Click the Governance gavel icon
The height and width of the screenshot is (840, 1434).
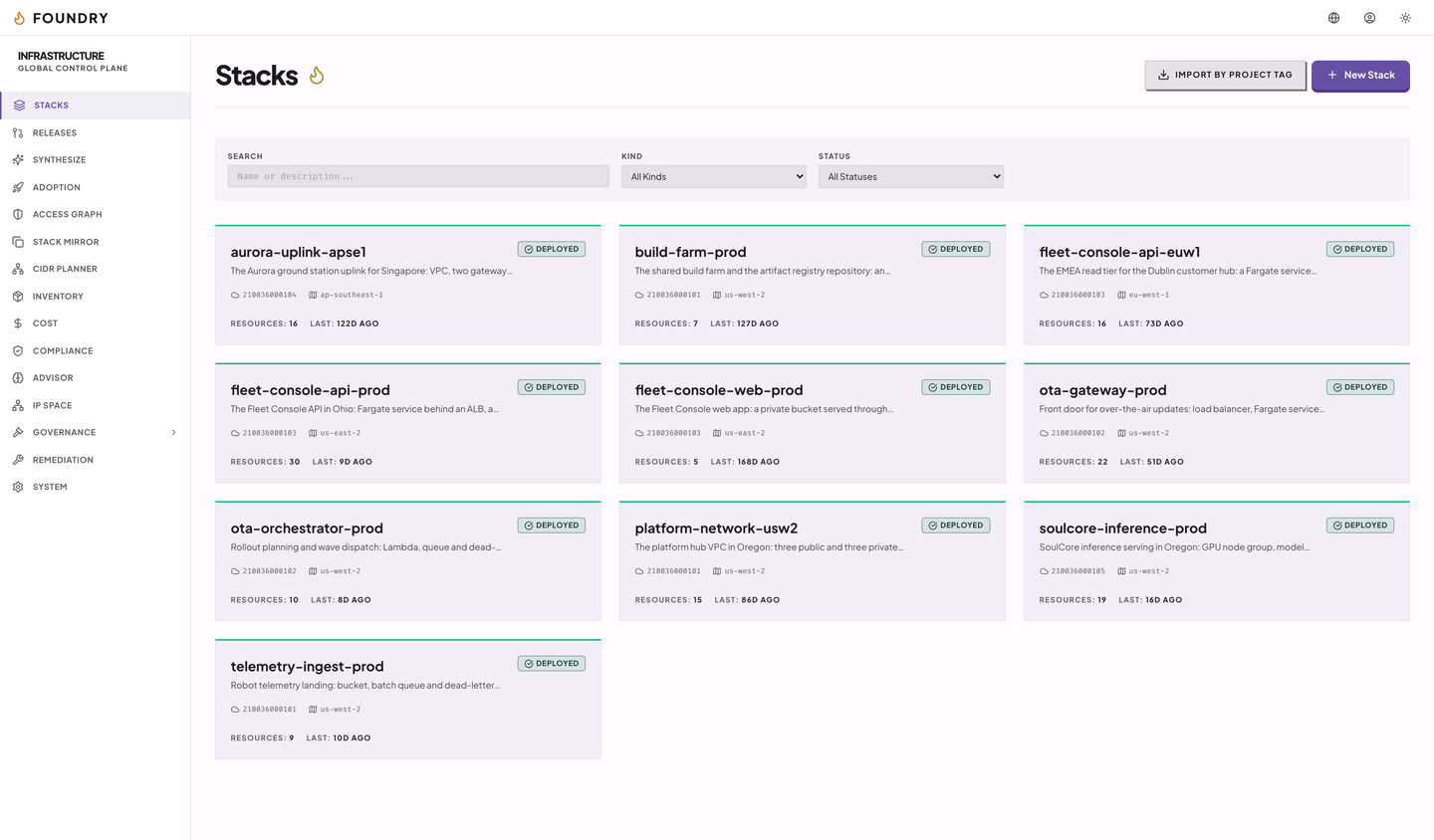coord(18,432)
